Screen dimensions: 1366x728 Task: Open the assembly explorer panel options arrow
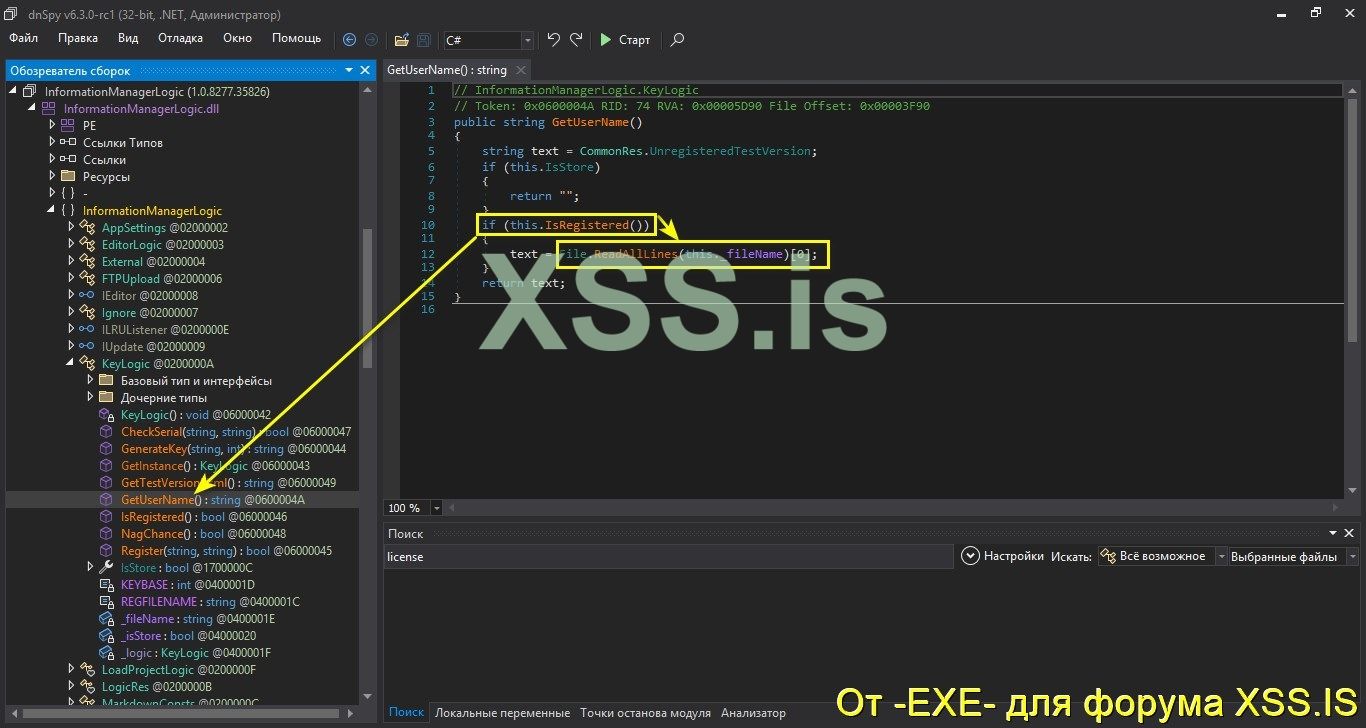click(x=349, y=70)
